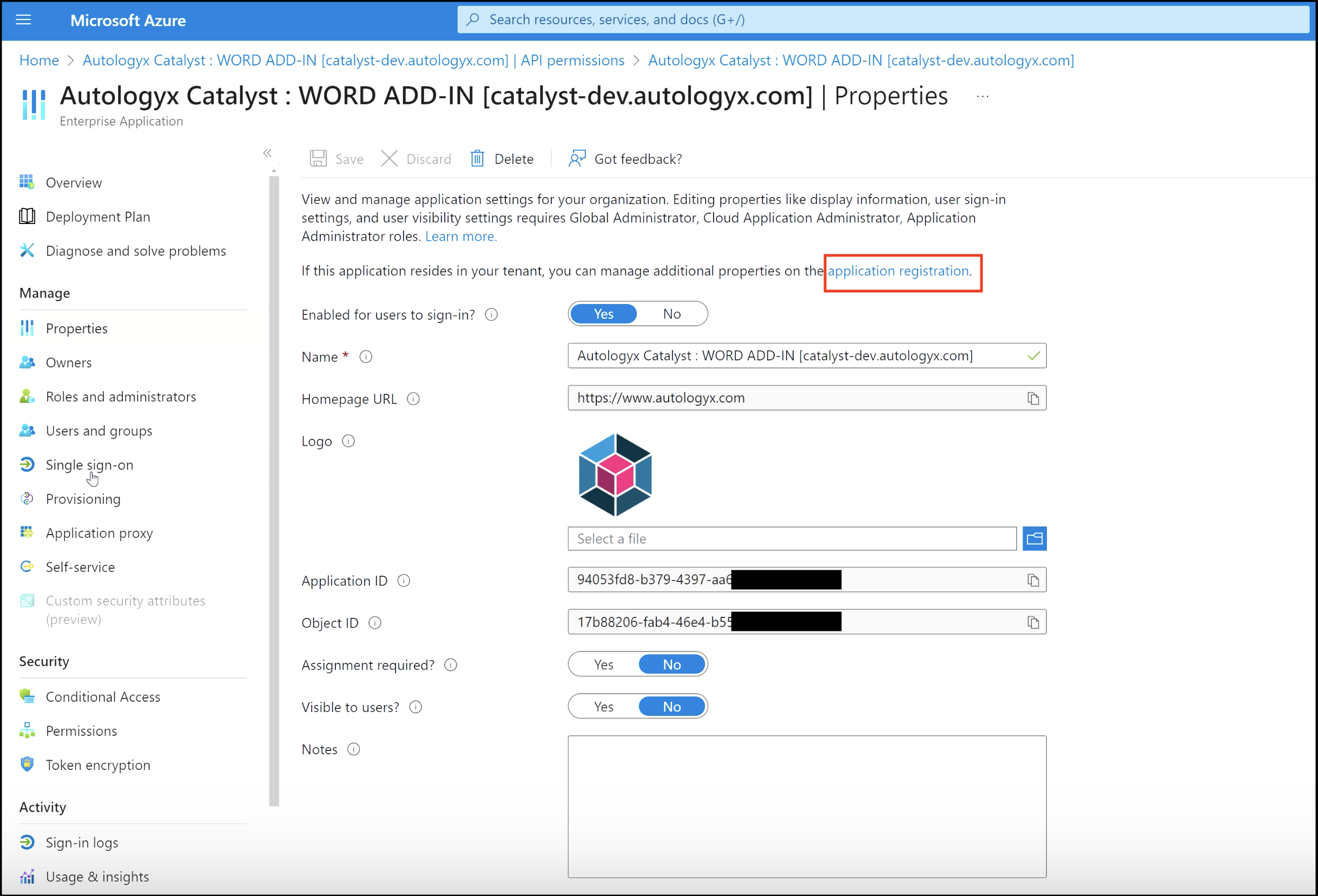
Task: Set Enabled for users to sign-in to No
Action: coord(672,314)
